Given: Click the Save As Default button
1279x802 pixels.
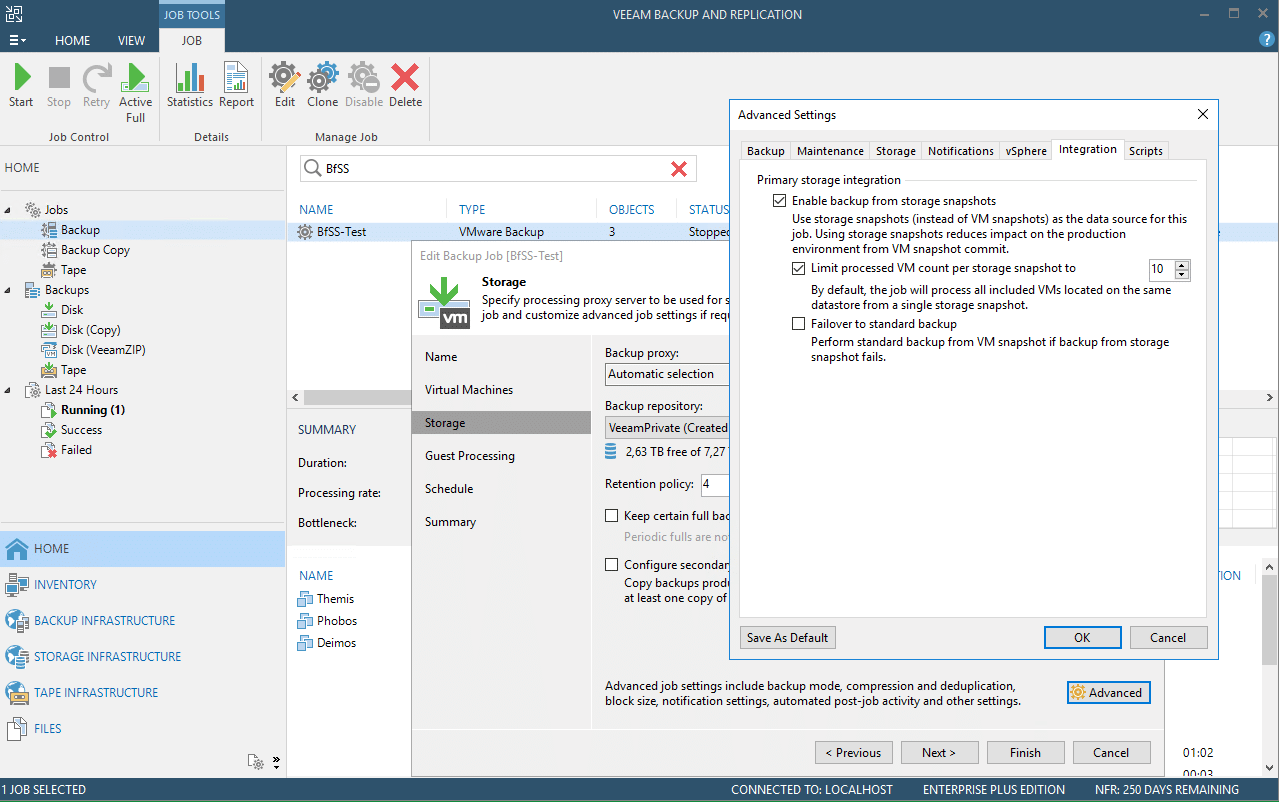Looking at the screenshot, I should coord(787,637).
